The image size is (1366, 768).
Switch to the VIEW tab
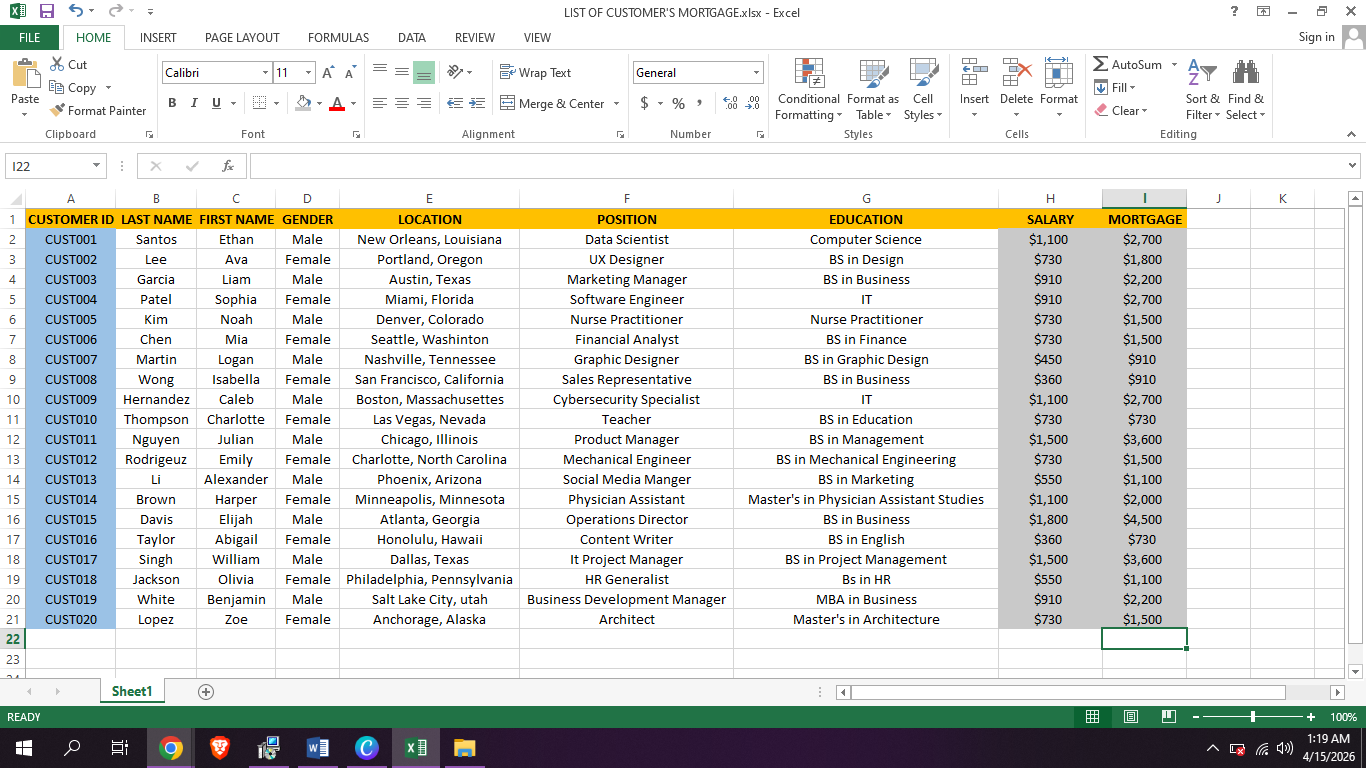point(537,37)
